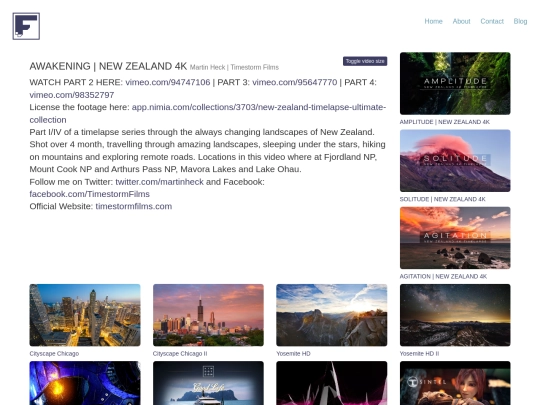This screenshot has width=540, height=405.
Task: Go to the About page
Action: (x=461, y=21)
